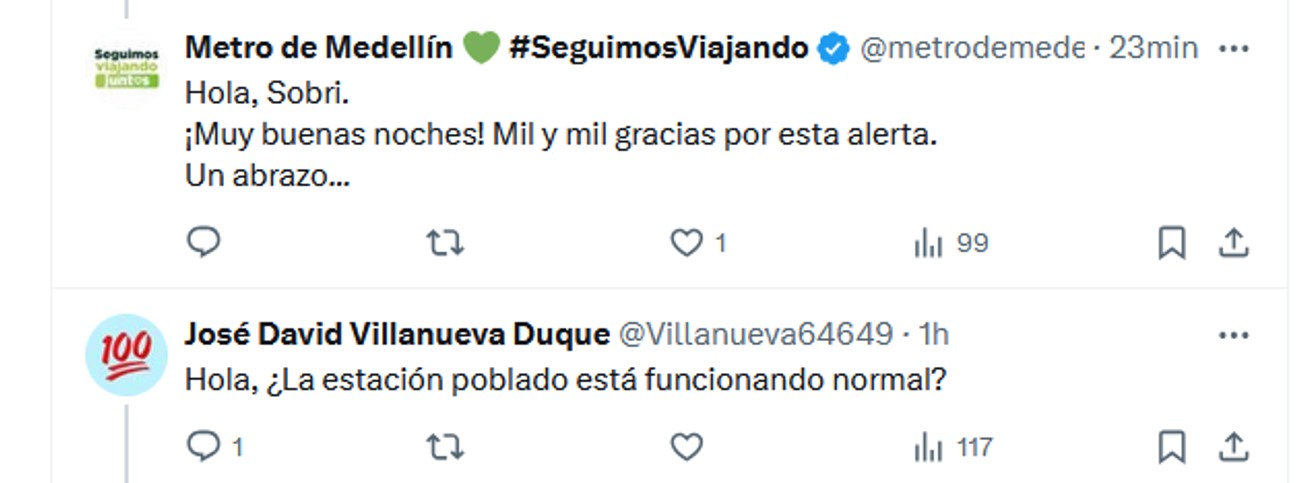The height and width of the screenshot is (483, 1307).
Task: Reply to Metro de Medellín's tweet
Action: (x=204, y=243)
